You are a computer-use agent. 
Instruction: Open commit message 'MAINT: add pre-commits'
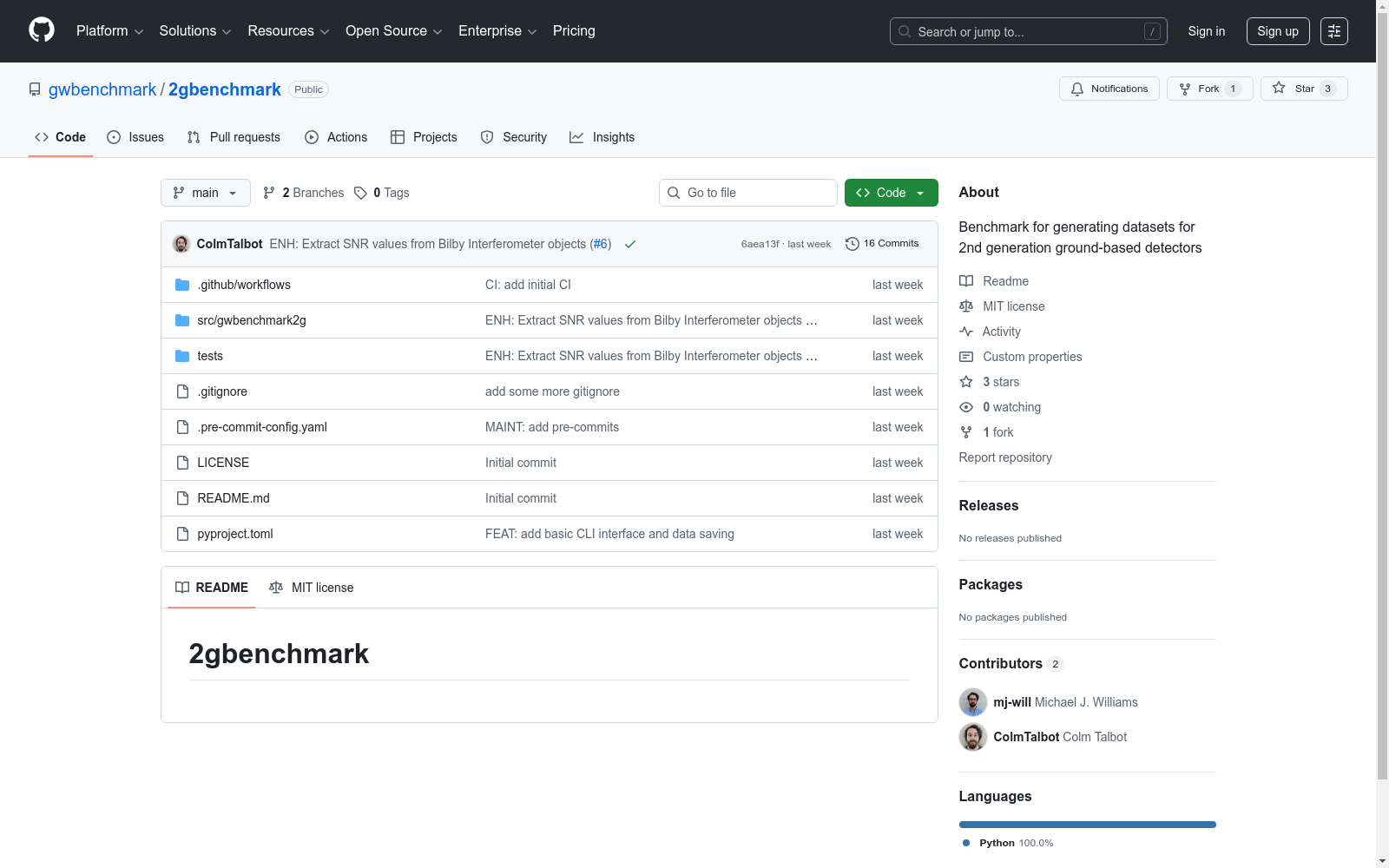click(x=552, y=427)
